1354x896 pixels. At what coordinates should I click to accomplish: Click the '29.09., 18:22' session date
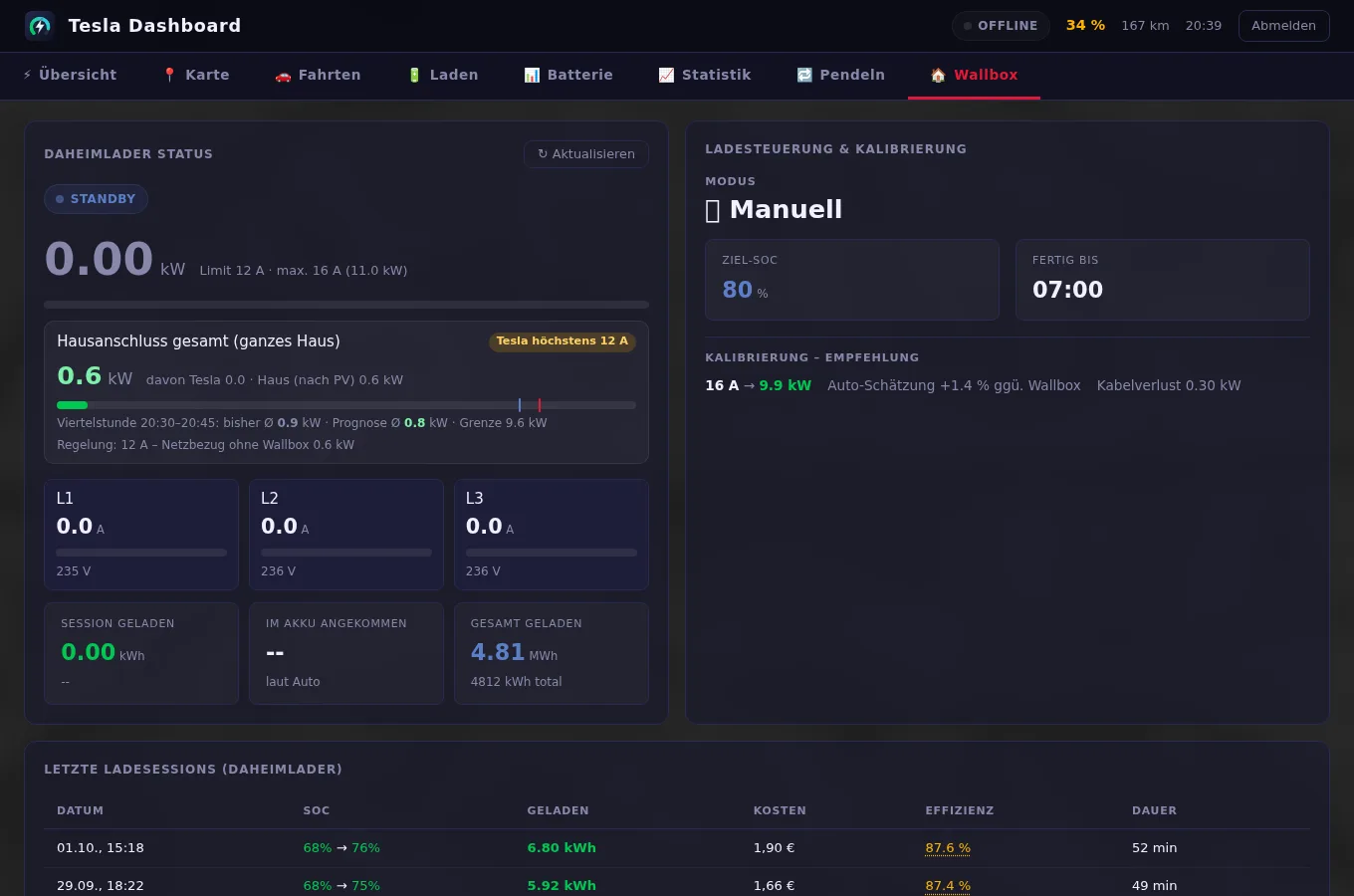pos(101,886)
